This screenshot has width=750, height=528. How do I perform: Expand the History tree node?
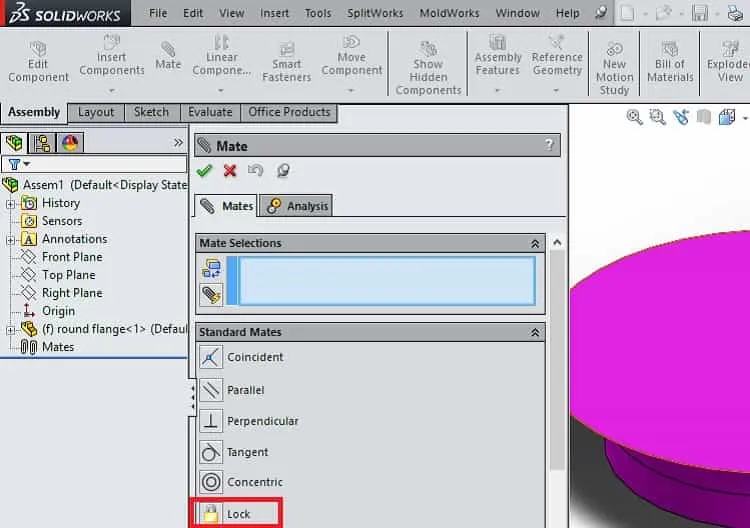tap(10, 204)
